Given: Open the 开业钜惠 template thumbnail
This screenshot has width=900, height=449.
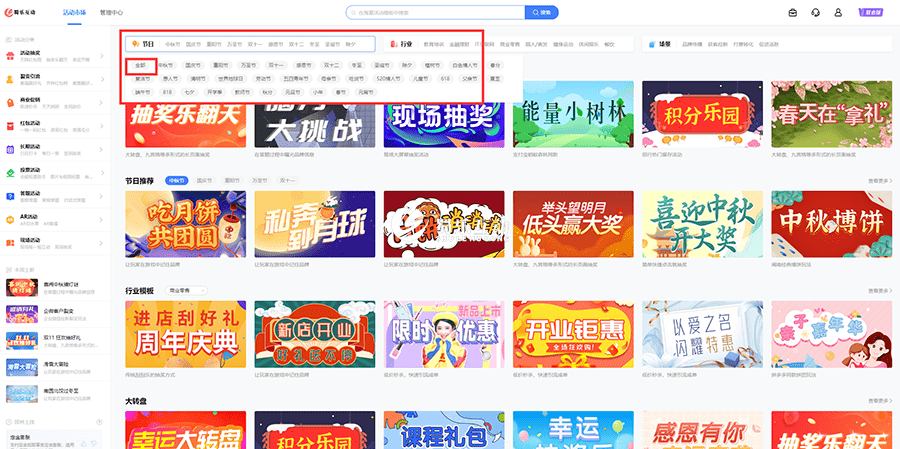Looking at the screenshot, I should (573, 334).
